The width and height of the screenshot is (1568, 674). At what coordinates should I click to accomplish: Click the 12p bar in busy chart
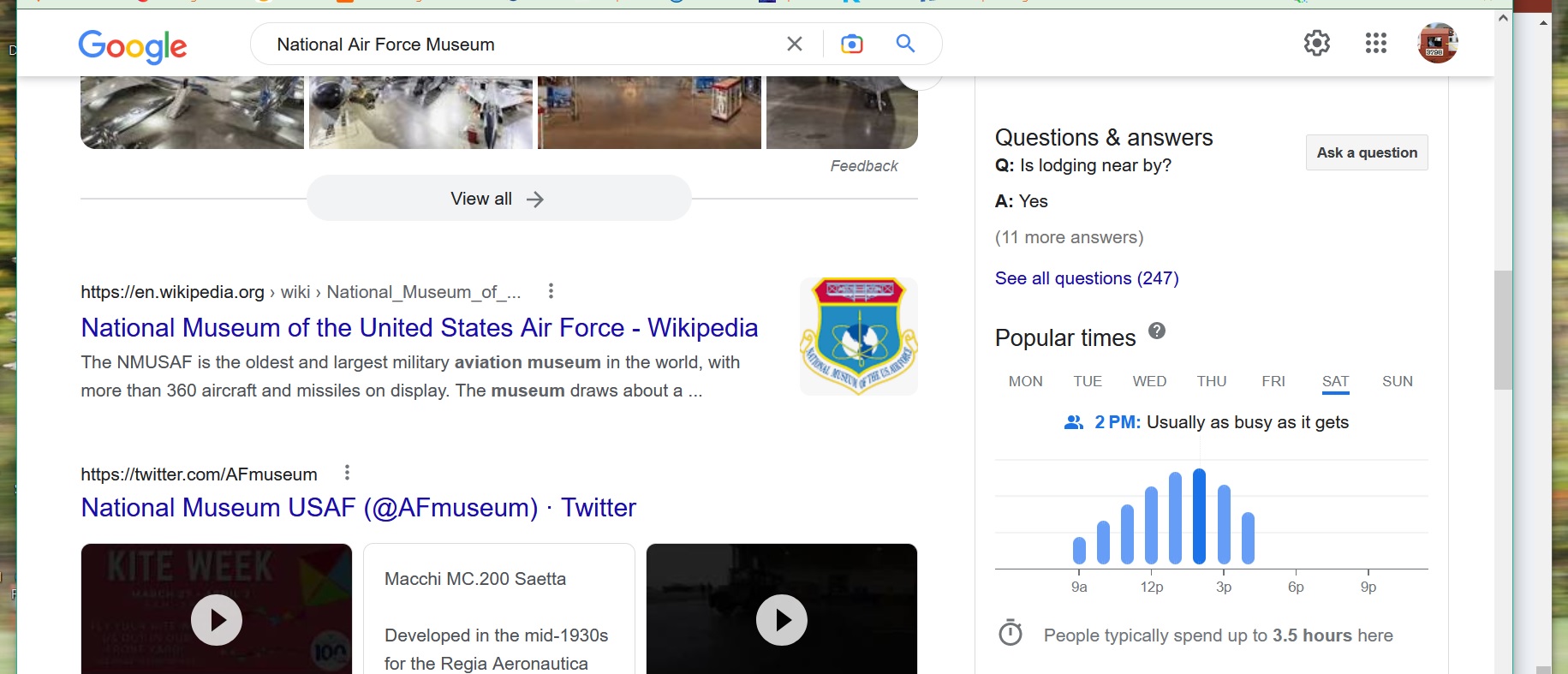click(1152, 525)
